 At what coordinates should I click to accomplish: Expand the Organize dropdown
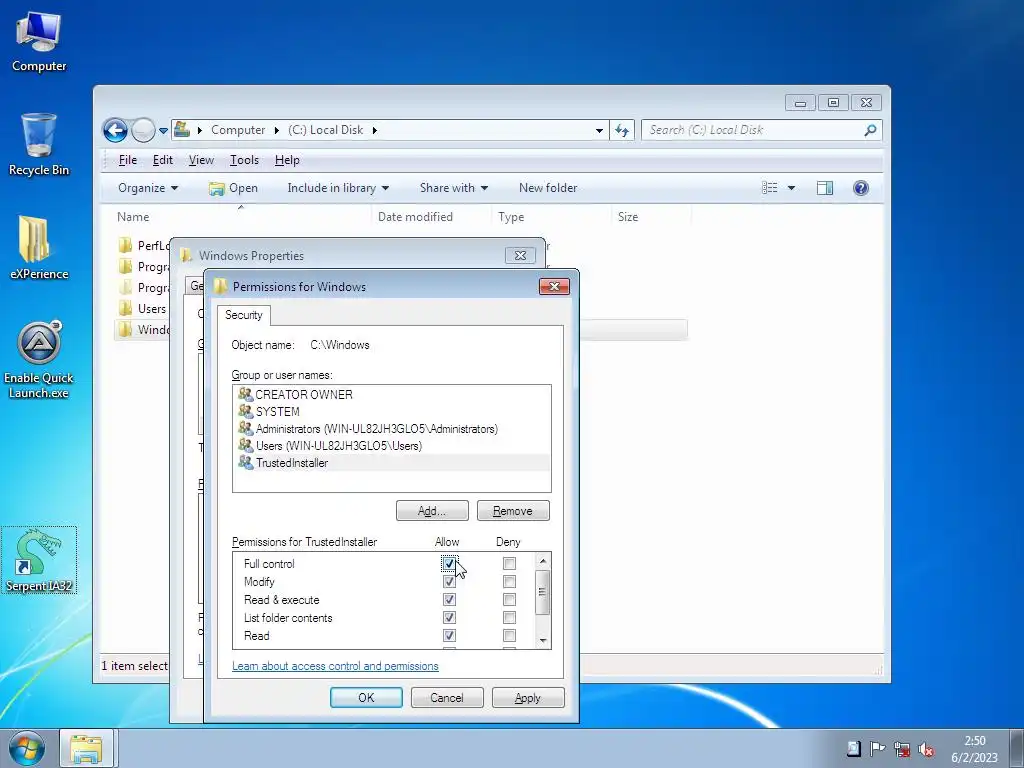click(x=148, y=188)
